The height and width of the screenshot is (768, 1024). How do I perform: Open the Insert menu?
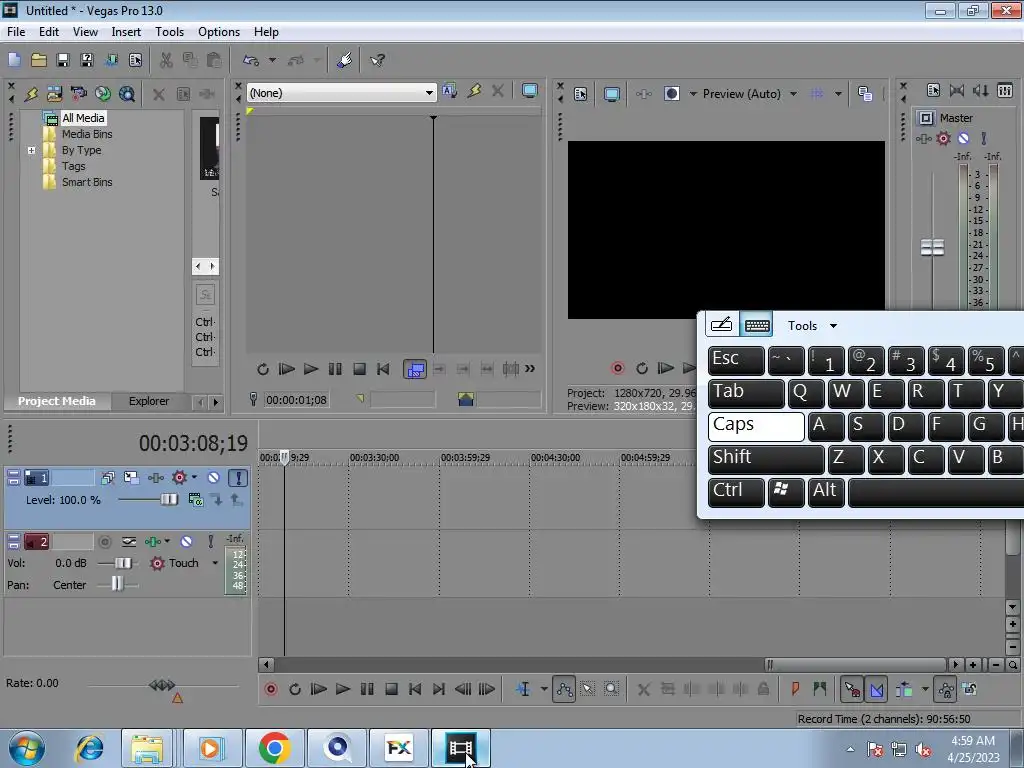tap(126, 32)
